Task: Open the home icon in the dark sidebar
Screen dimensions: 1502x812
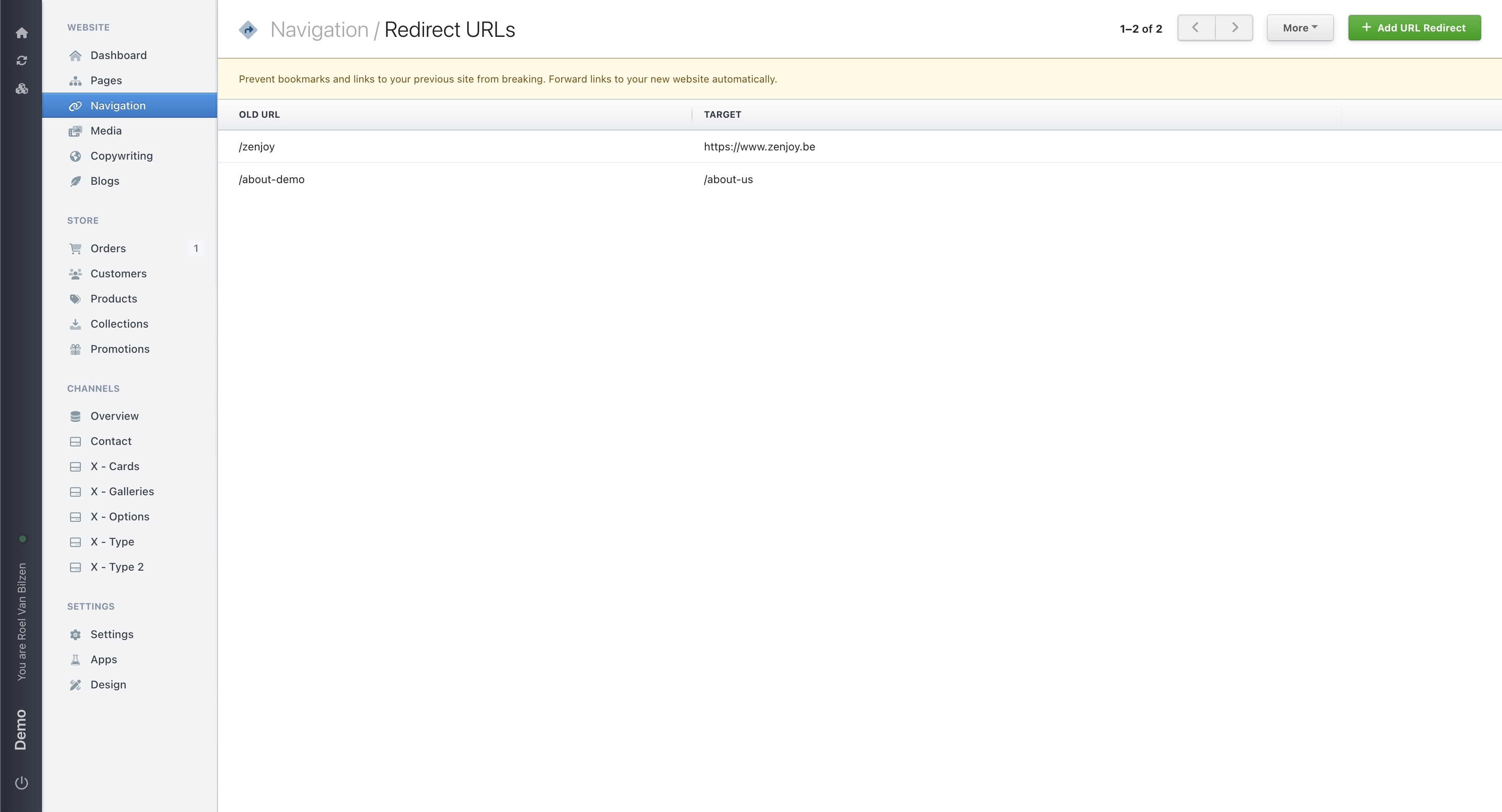Action: (x=21, y=33)
